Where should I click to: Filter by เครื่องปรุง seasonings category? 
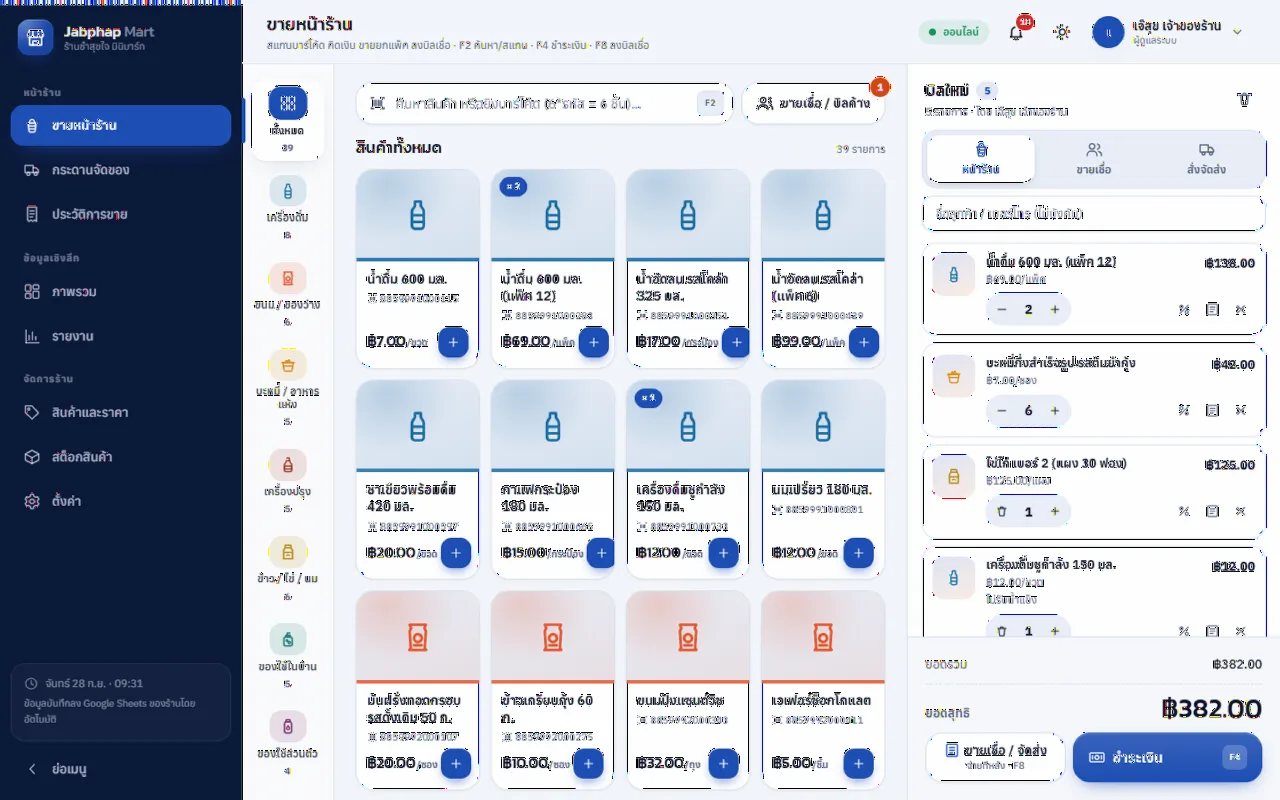click(287, 482)
